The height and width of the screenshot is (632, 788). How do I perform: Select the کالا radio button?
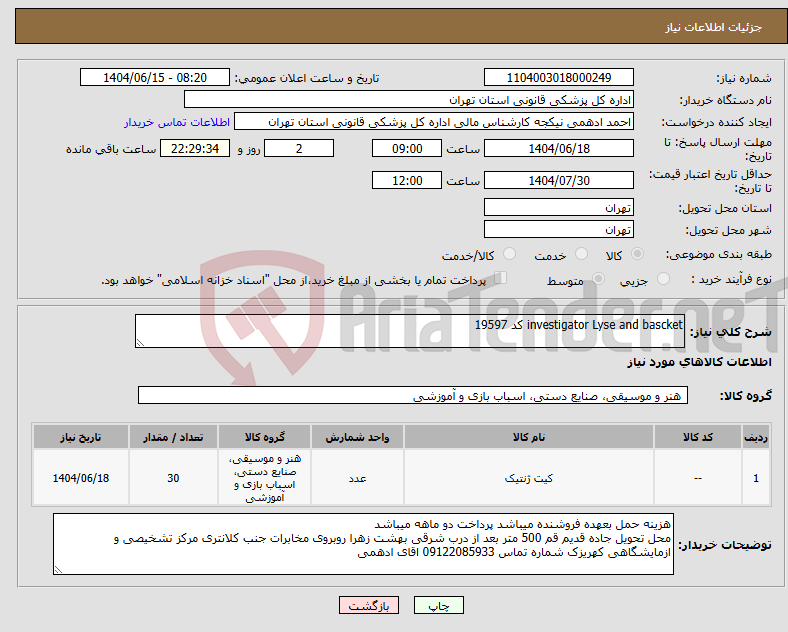click(x=637, y=254)
